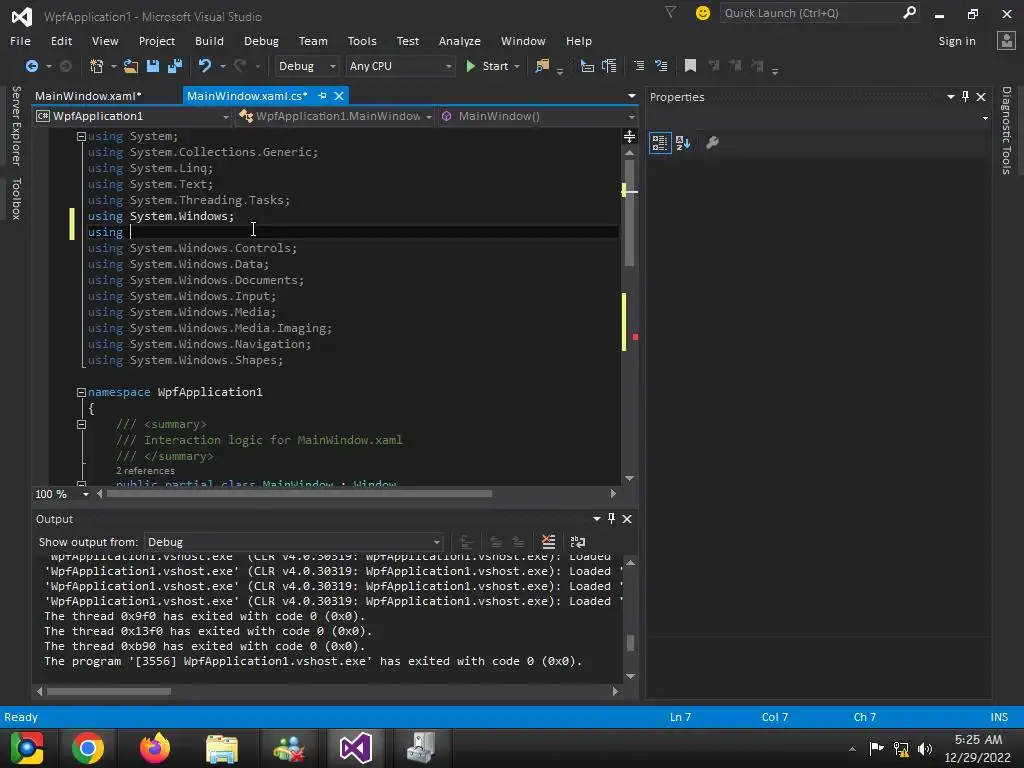Show Properties in Categorized view
This screenshot has width=1024, height=768.
[660, 142]
